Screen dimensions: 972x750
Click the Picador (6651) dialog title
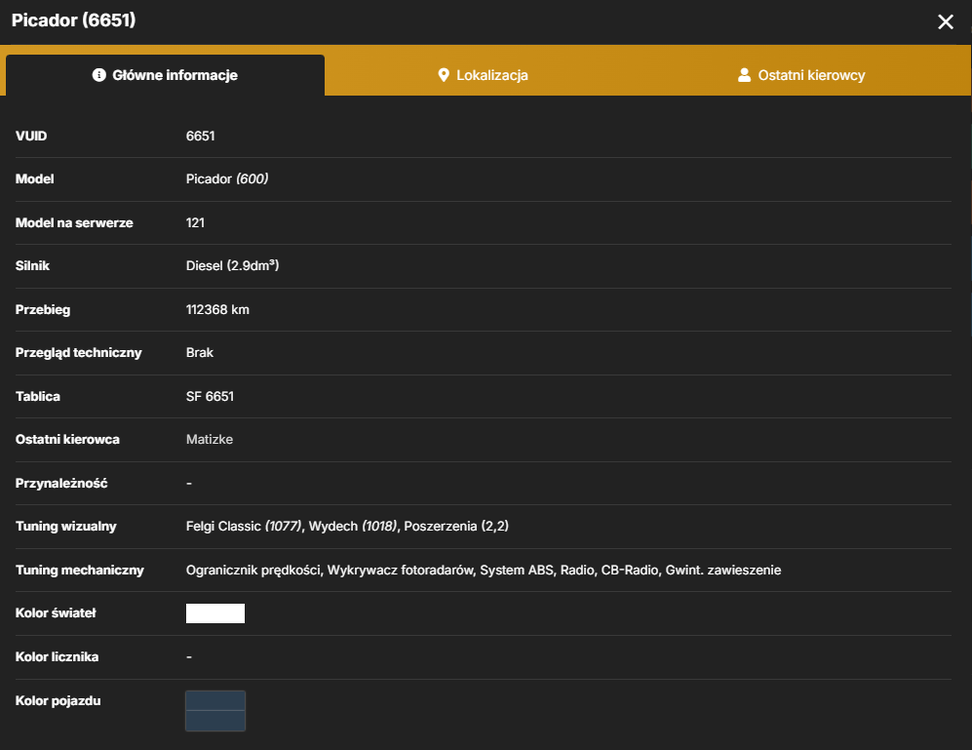(74, 20)
